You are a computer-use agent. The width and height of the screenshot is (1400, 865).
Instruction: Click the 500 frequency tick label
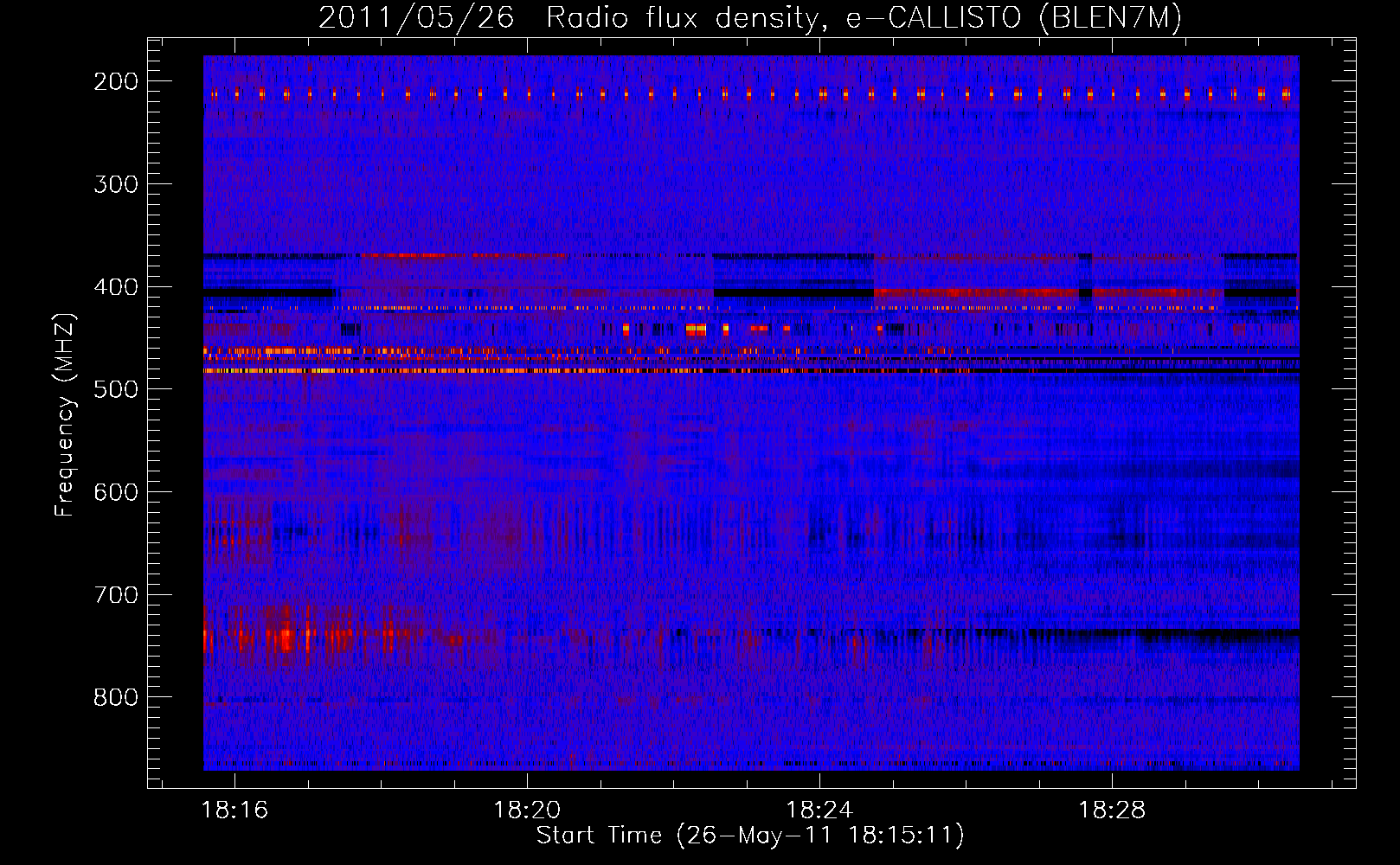pos(116,389)
